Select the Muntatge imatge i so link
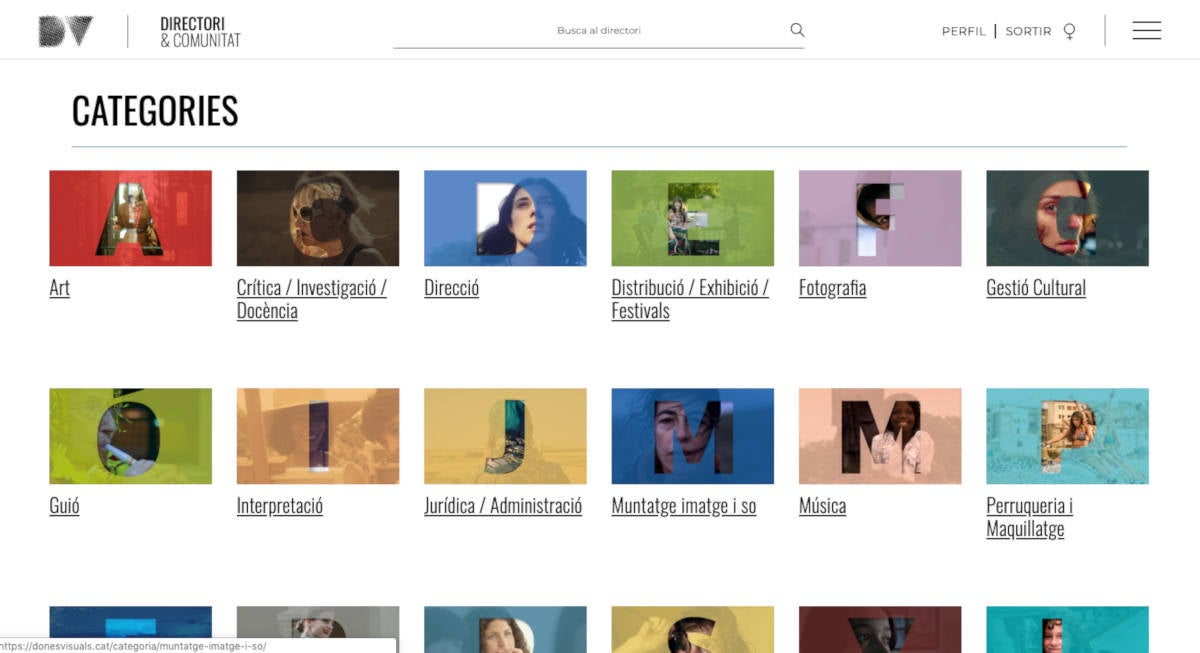The height and width of the screenshot is (653, 1200). pos(684,506)
